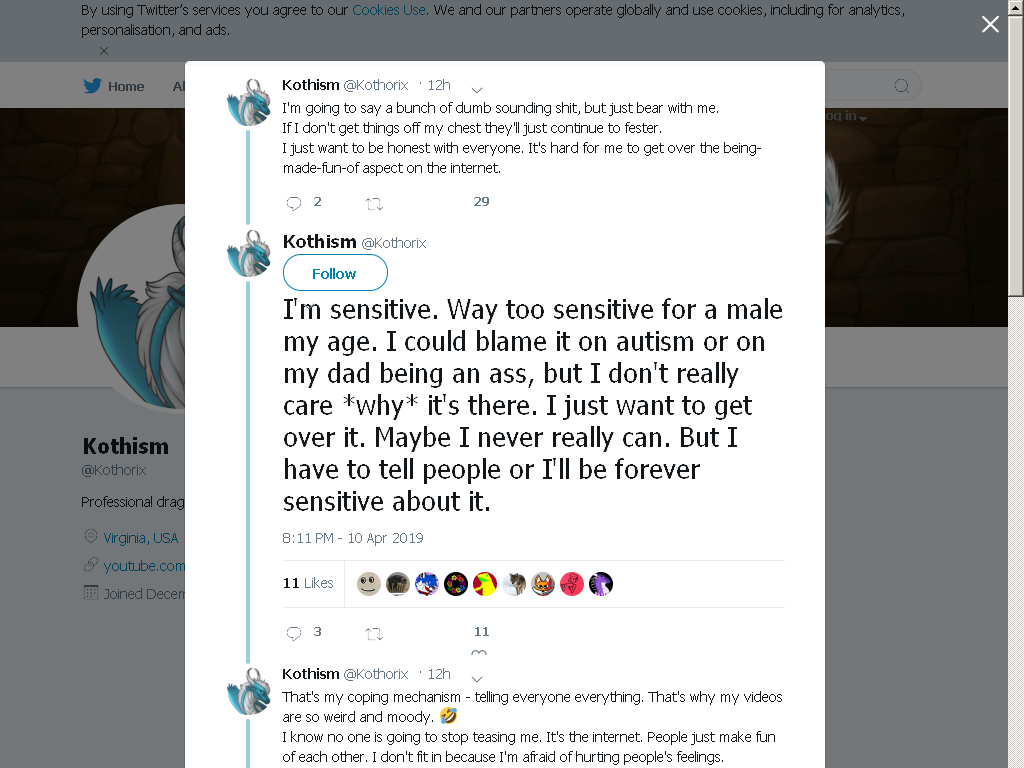Click the retweet icon under main tweet
The image size is (1024, 768).
point(374,633)
